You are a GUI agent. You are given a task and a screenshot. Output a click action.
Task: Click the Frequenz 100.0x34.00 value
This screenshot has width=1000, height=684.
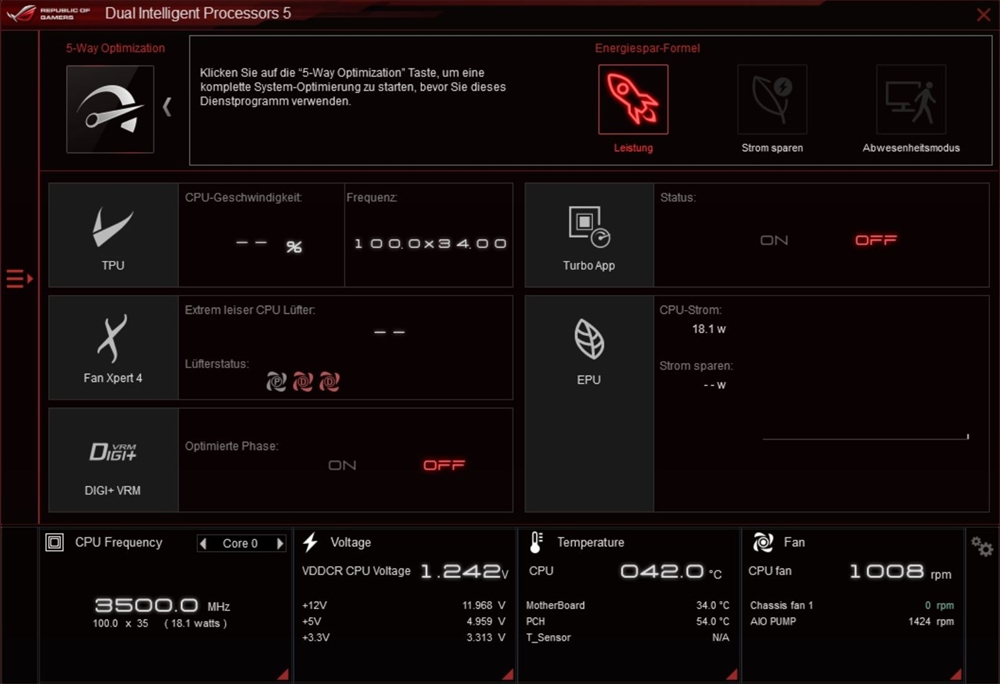430,244
